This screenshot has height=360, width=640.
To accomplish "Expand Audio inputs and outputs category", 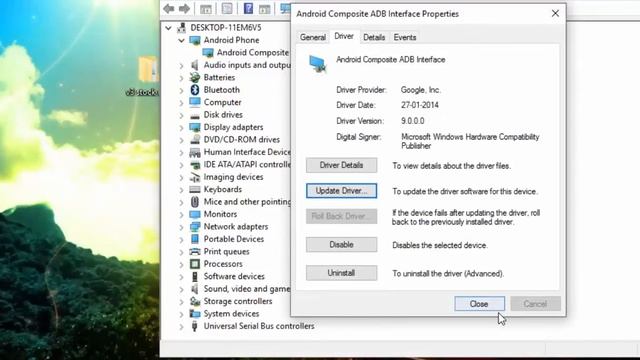I will 181,65.
